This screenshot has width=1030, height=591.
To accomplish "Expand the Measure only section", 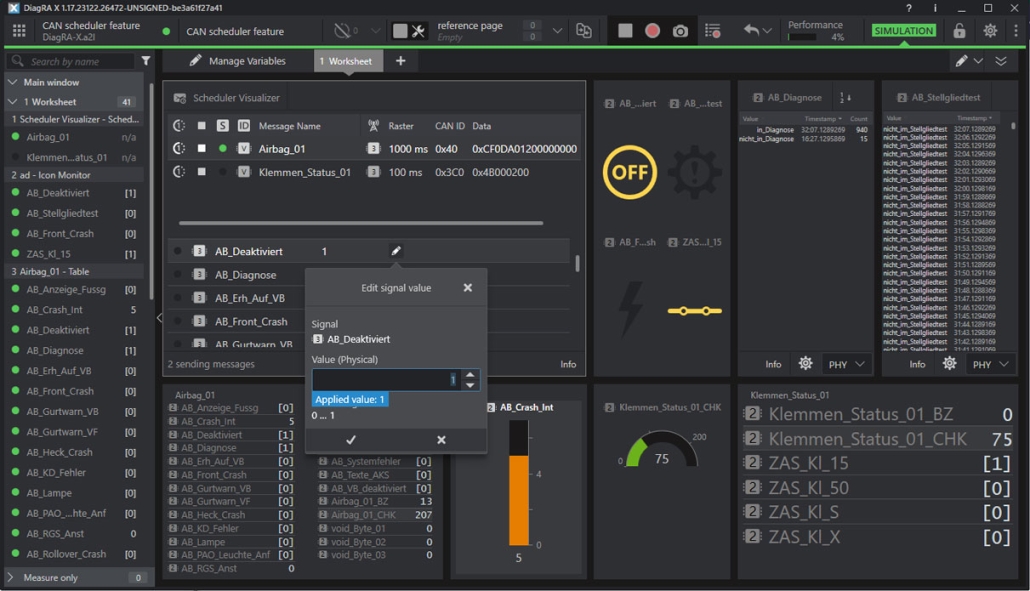I will [11, 577].
